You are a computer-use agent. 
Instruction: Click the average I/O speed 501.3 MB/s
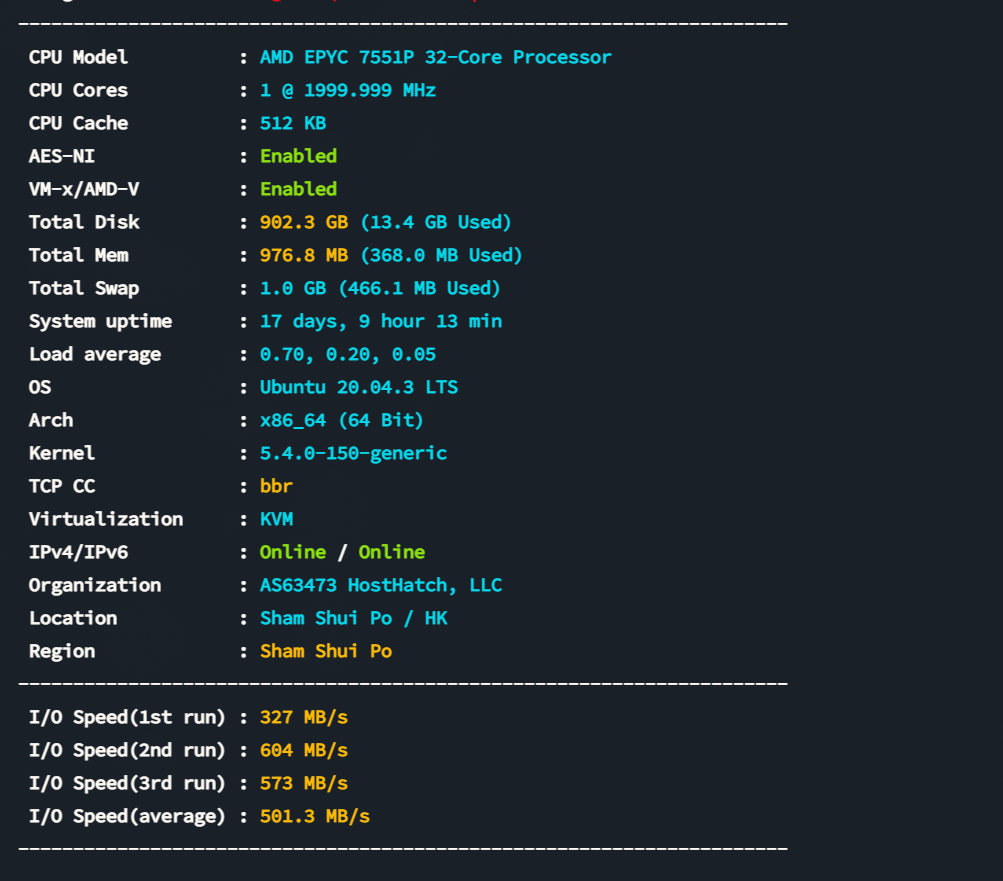click(x=314, y=816)
